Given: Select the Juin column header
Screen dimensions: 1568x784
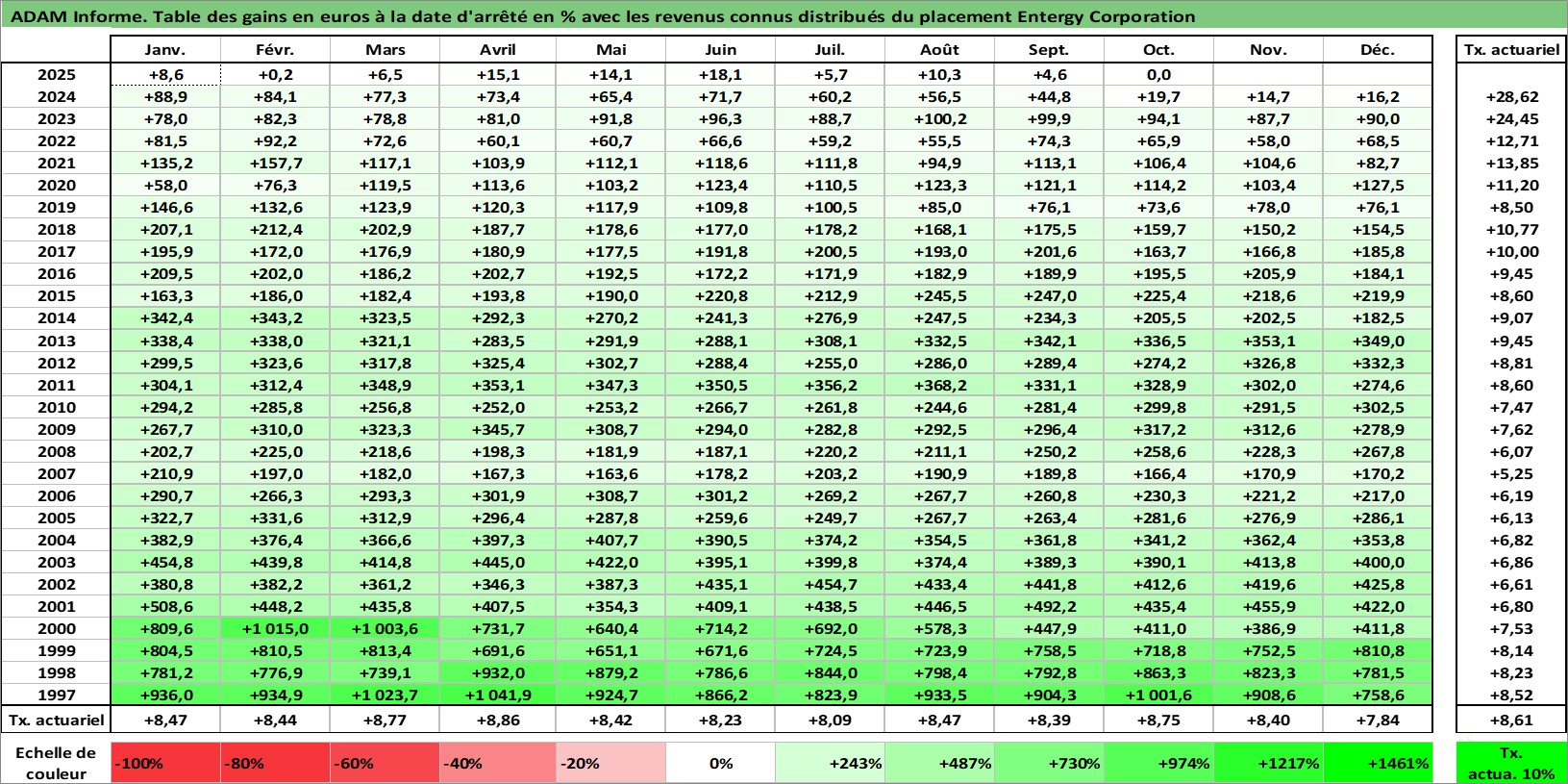Looking at the screenshot, I should (x=721, y=50).
